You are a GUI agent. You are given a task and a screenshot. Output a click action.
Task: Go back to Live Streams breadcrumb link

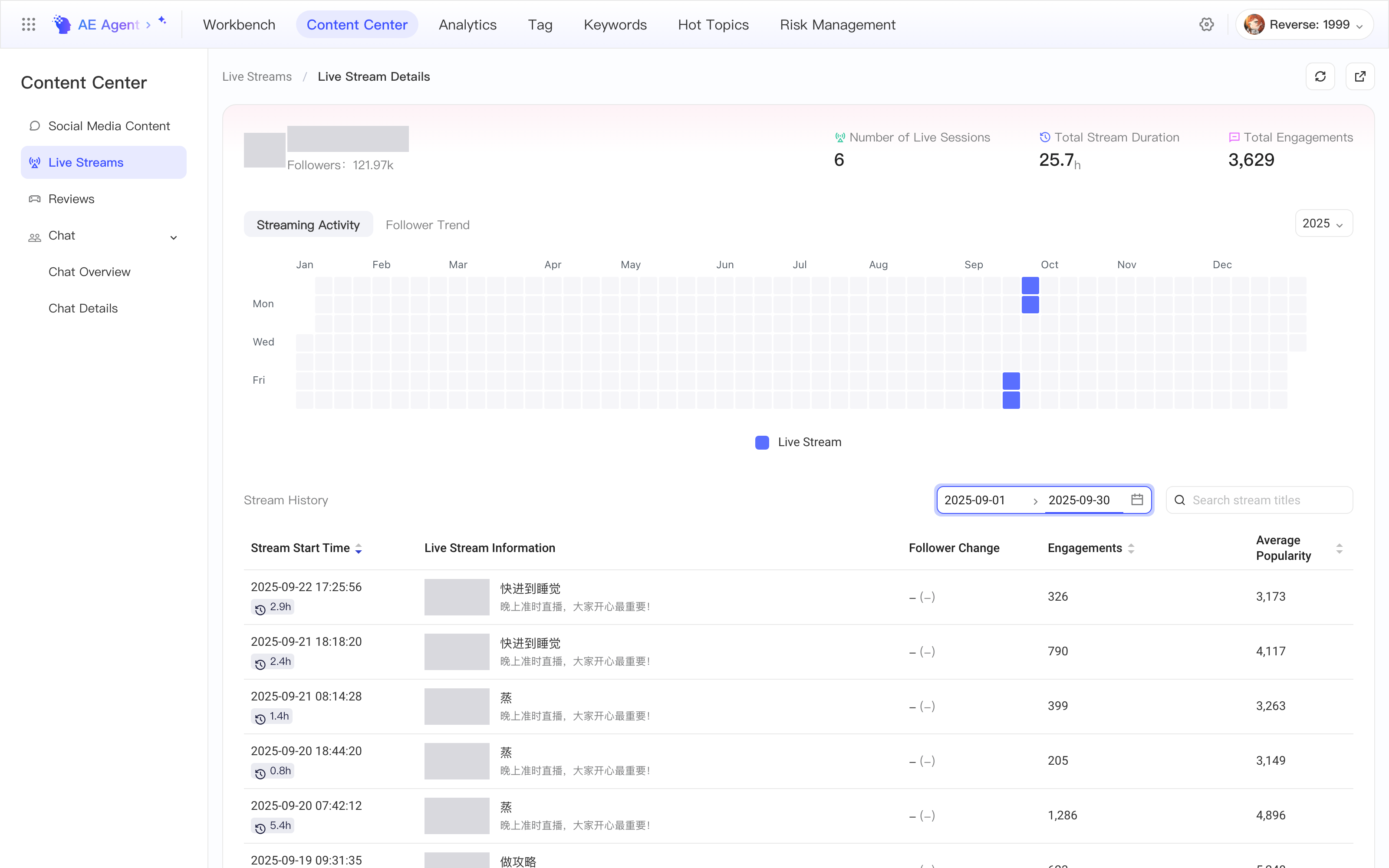pyautogui.click(x=257, y=76)
